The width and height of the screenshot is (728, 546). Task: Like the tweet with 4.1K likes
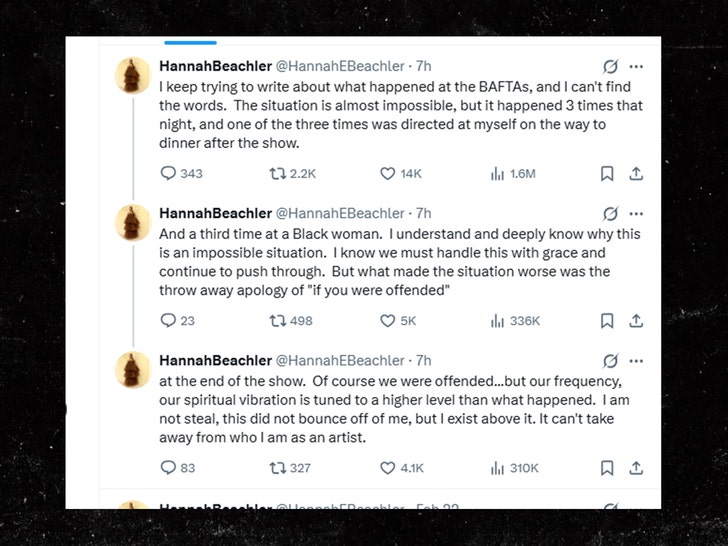pos(388,467)
